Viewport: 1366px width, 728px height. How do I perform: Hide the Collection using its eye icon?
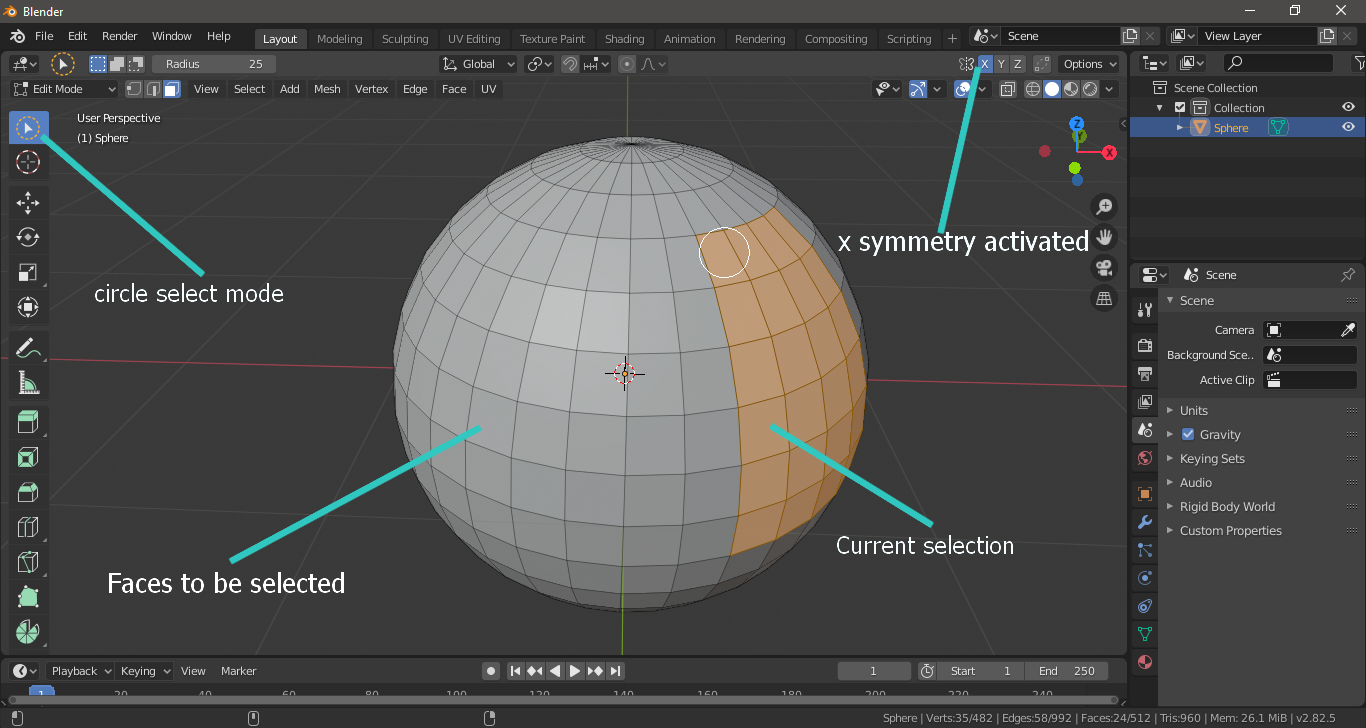[1348, 108]
